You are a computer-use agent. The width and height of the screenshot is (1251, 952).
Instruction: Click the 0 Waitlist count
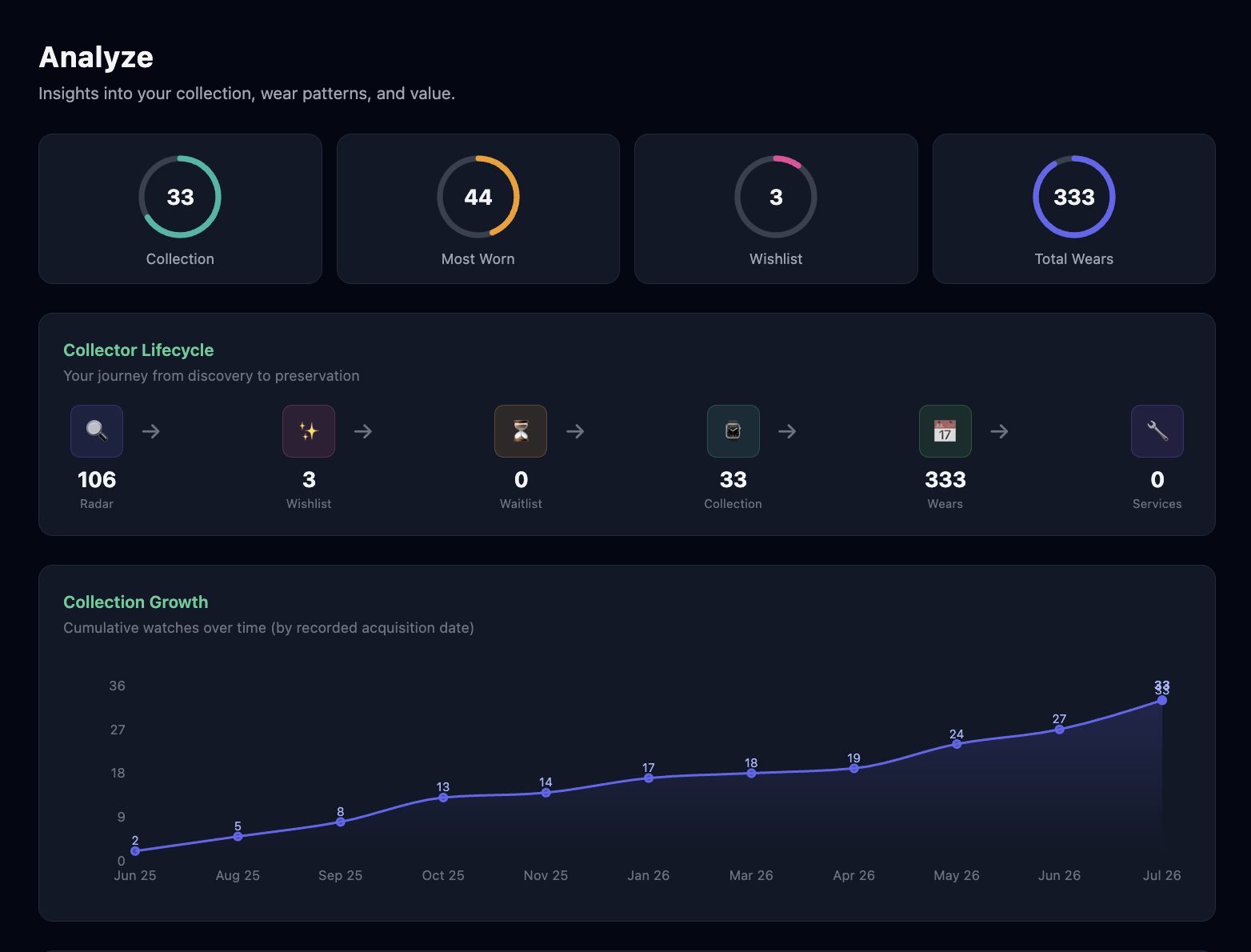(x=521, y=480)
